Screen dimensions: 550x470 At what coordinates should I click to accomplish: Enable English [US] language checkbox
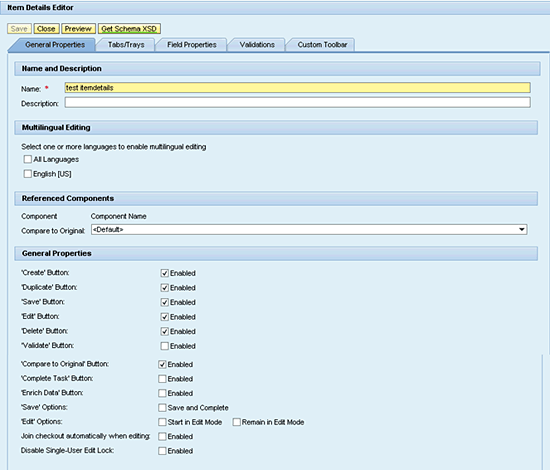coord(28,174)
